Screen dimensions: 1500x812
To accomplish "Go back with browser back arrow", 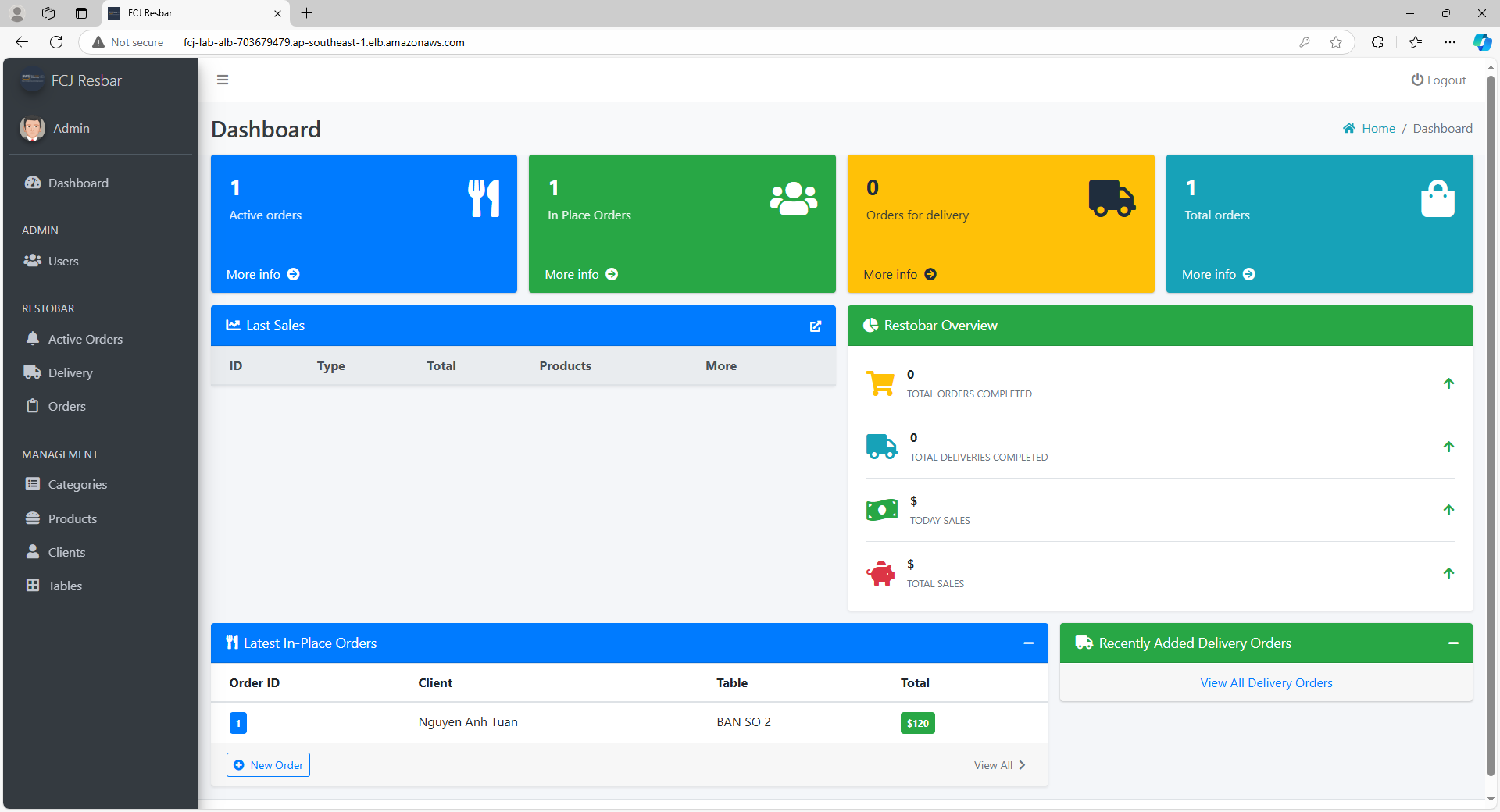I will pos(22,42).
